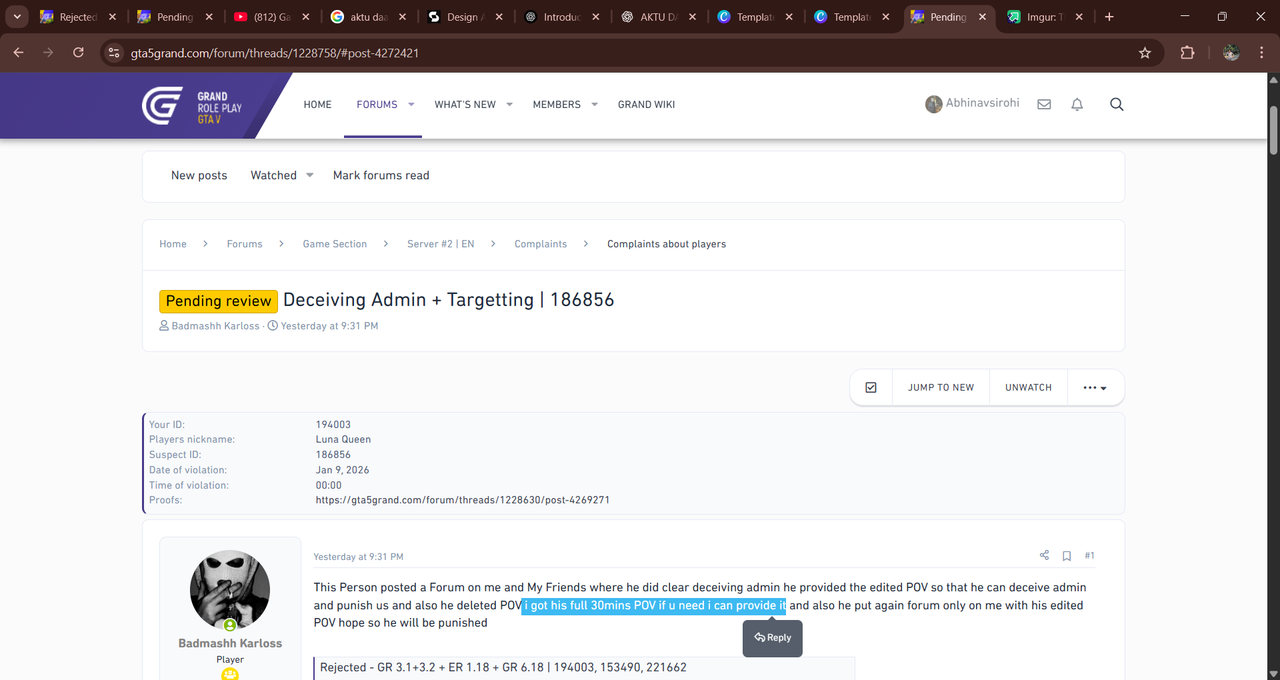The width and height of the screenshot is (1280, 680).
Task: Expand the FORUMS dropdown arrow
Action: tap(411, 104)
